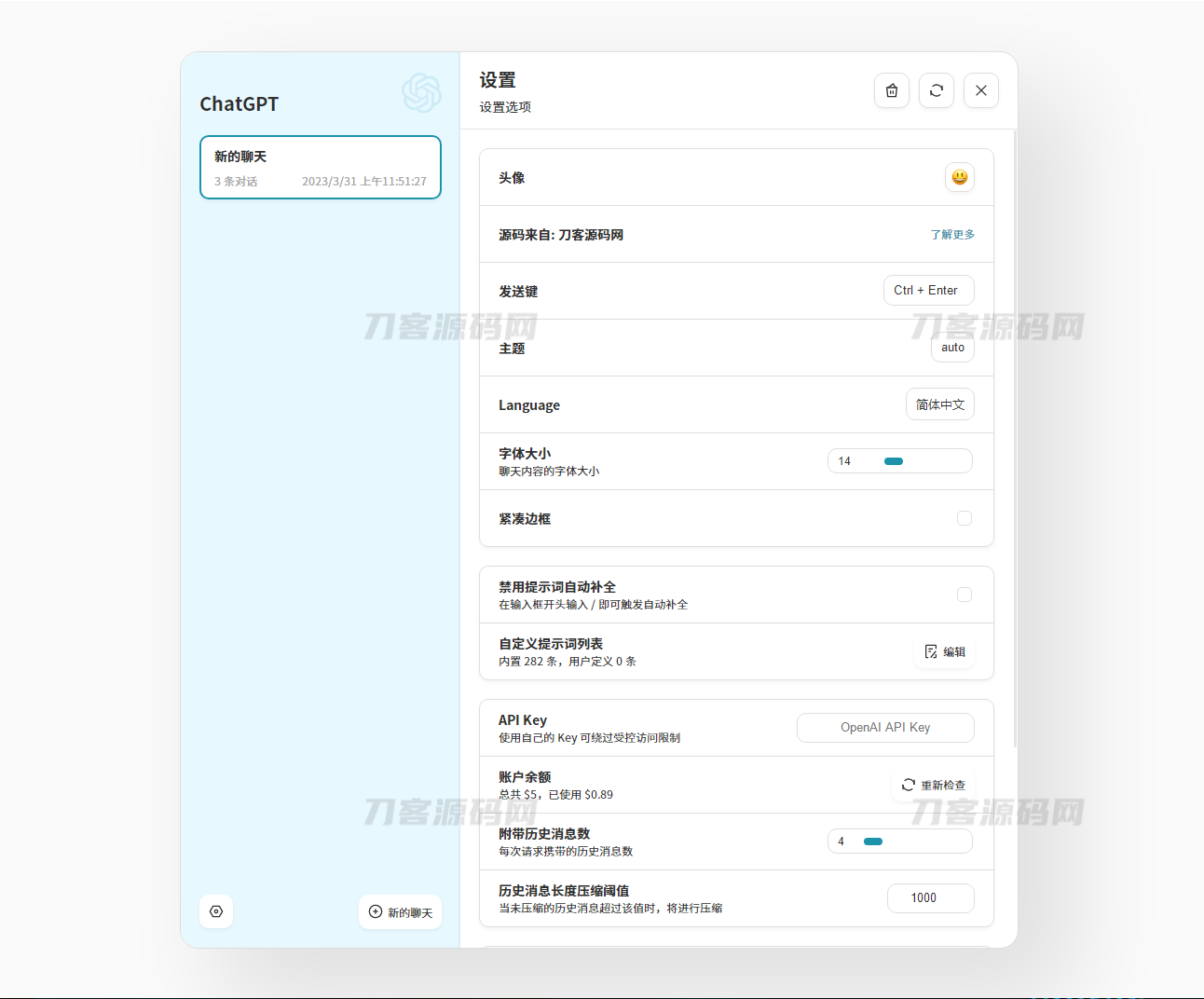Click the emoji avatar icon
Screen dimensions: 1204x999
[960, 177]
